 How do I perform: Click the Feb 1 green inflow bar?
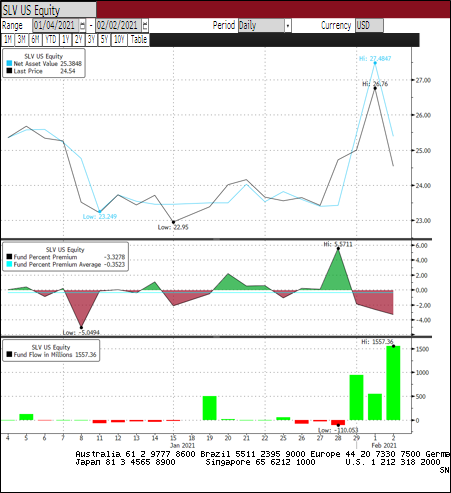[375, 407]
